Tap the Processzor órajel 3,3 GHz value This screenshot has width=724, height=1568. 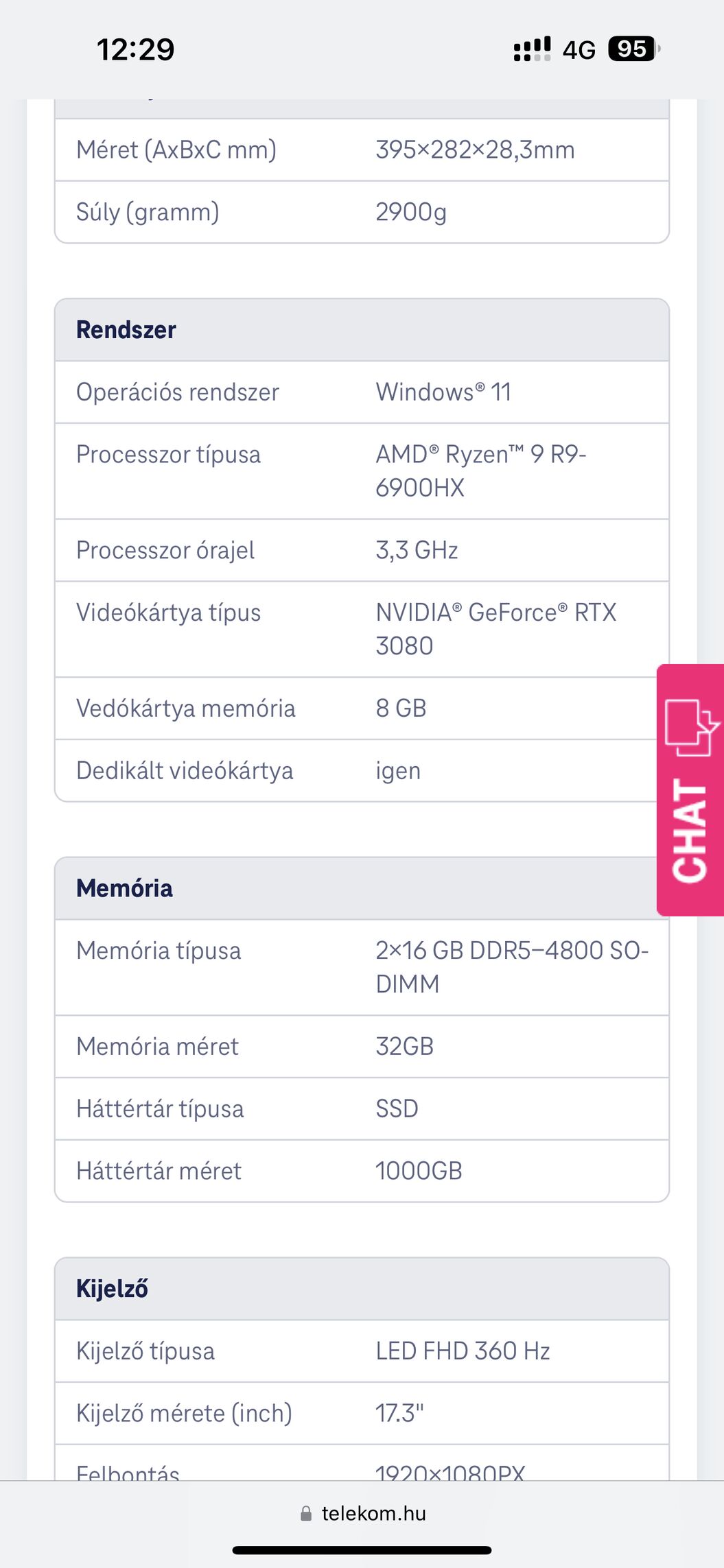(417, 550)
